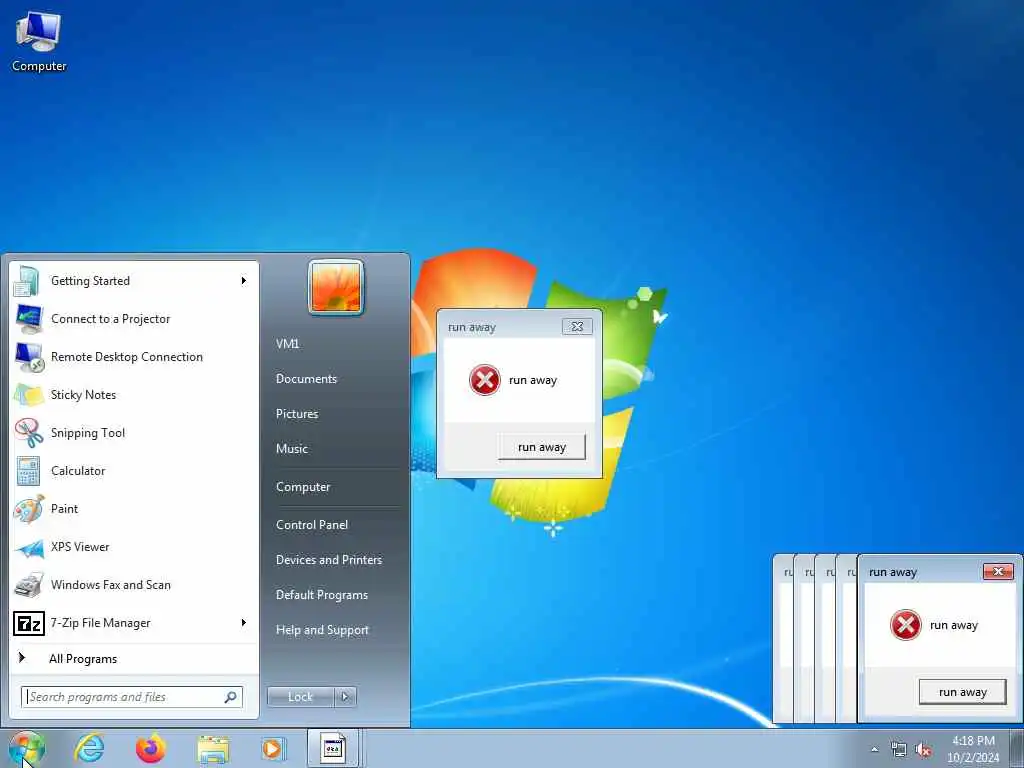Image resolution: width=1024 pixels, height=768 pixels.
Task: Open Windows Media Player from the taskbar
Action: tap(272, 748)
